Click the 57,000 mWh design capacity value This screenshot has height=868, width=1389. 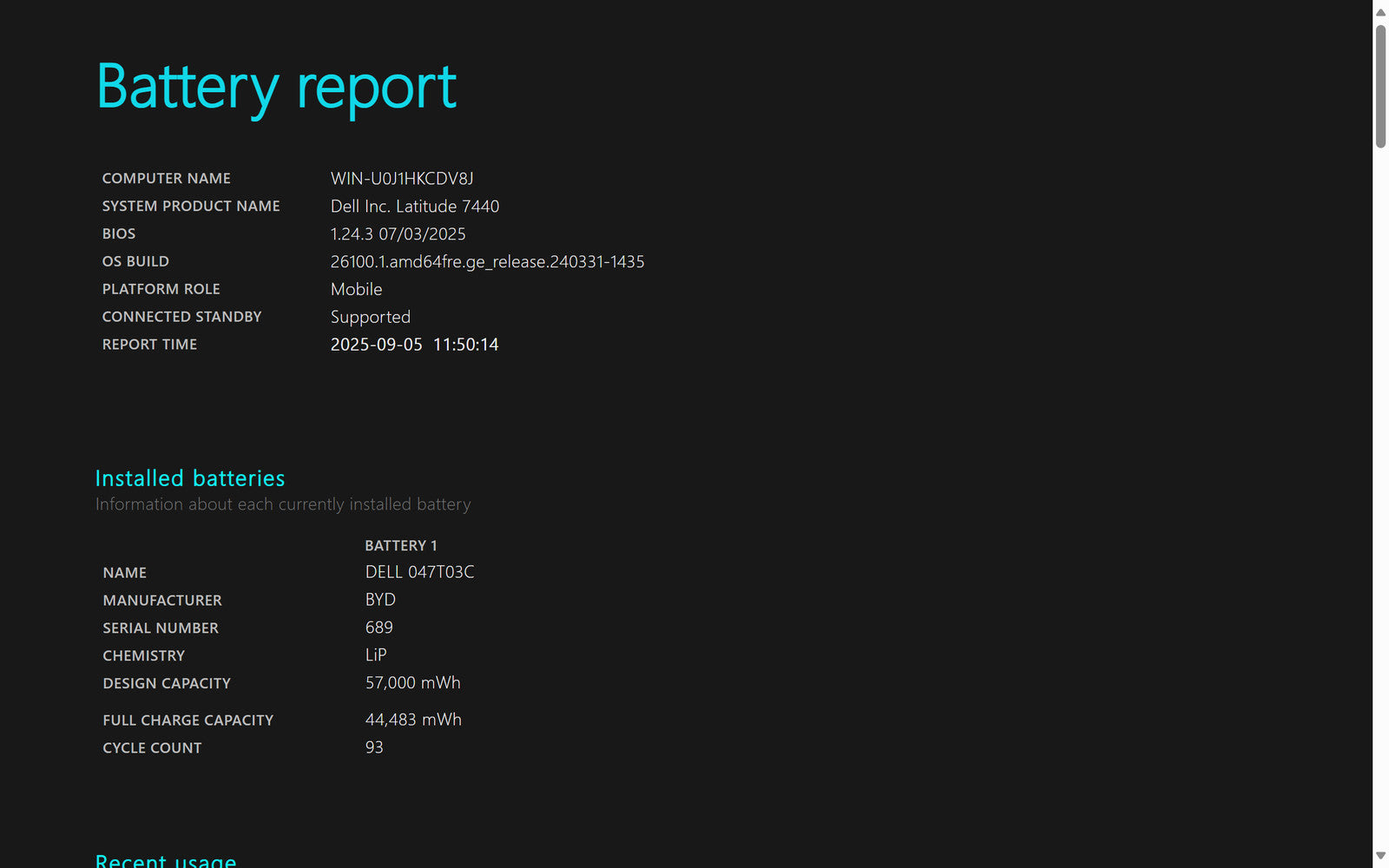coord(412,683)
